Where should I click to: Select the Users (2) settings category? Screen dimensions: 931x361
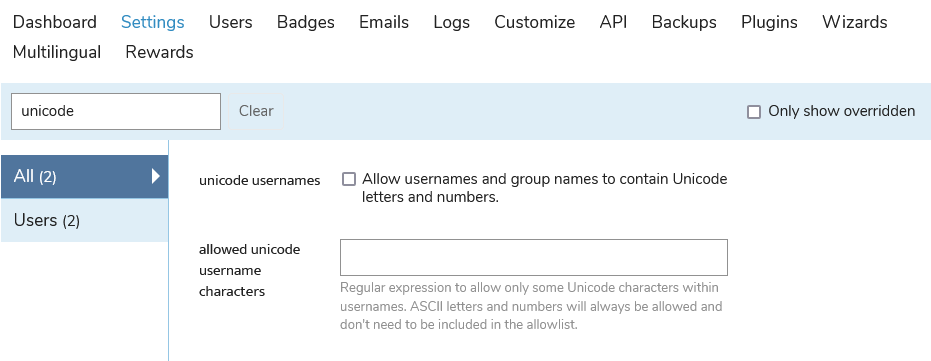[84, 220]
